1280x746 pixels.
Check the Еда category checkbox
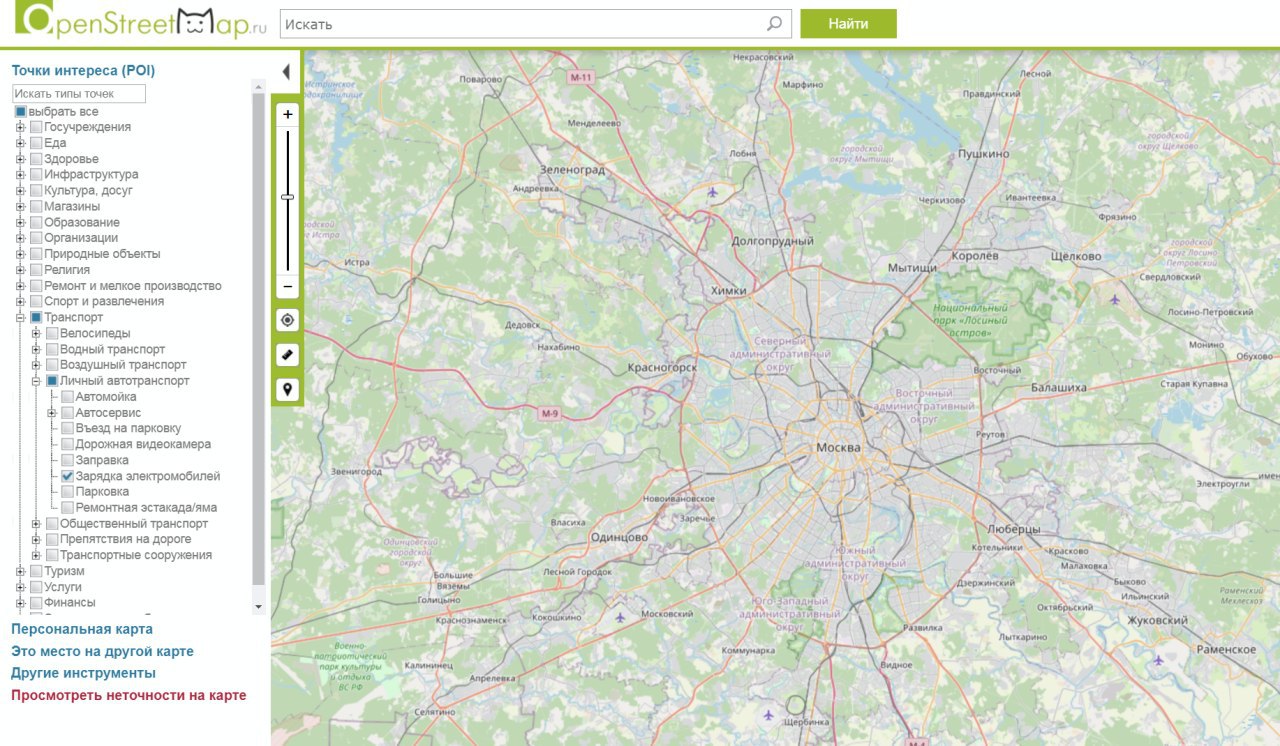(x=36, y=143)
